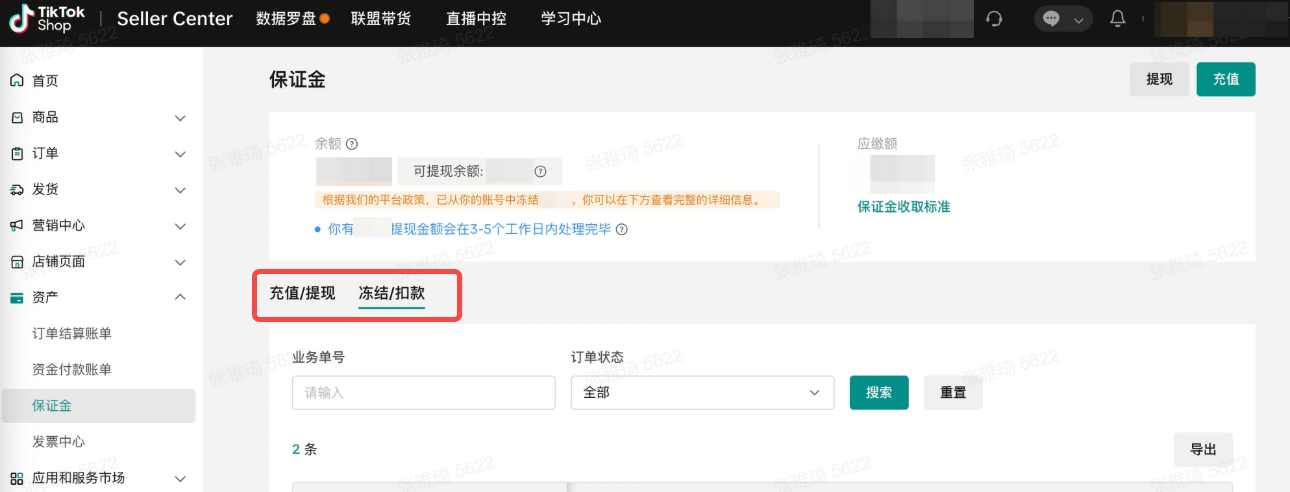
Task: Open the chat messages icon
Action: [1051, 19]
